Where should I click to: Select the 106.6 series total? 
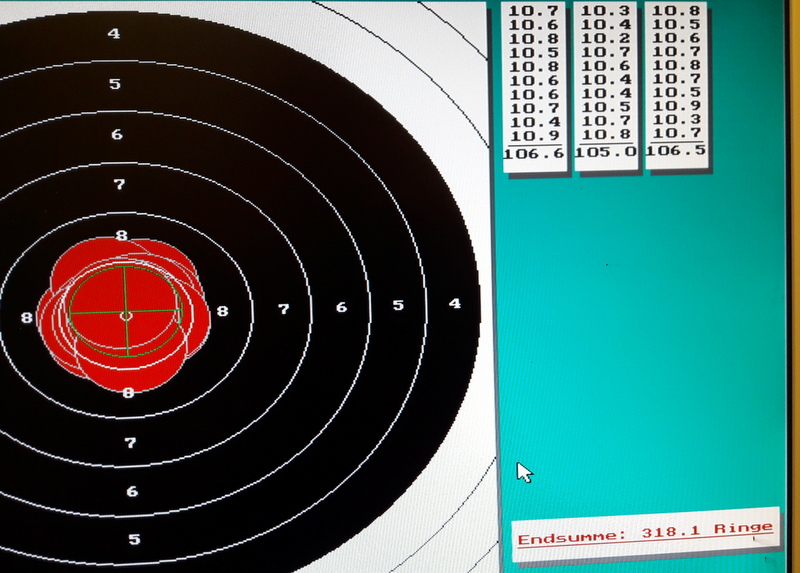click(534, 153)
